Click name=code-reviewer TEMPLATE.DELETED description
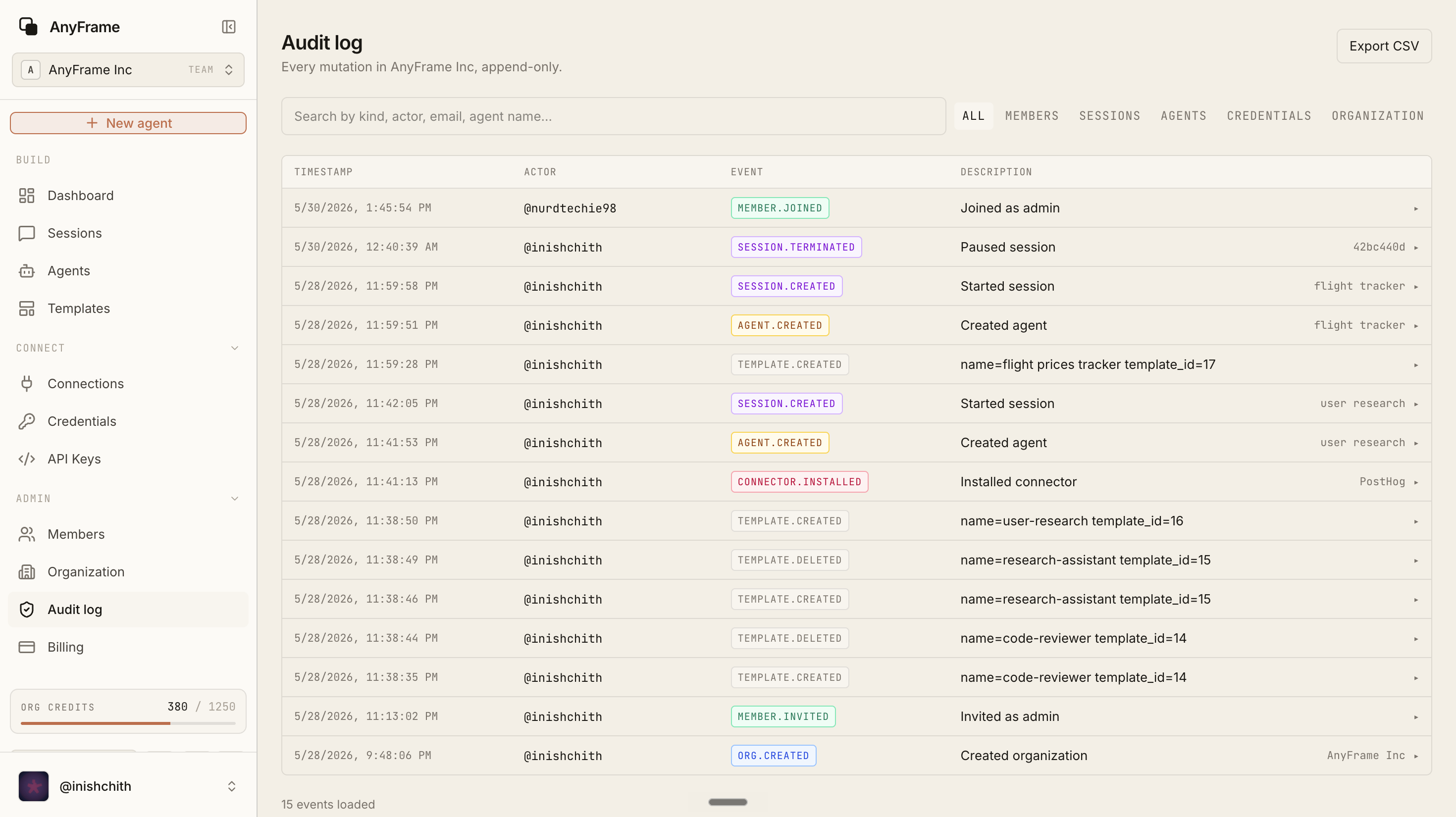Screen dimensions: 1456x817 [x=1073, y=638]
